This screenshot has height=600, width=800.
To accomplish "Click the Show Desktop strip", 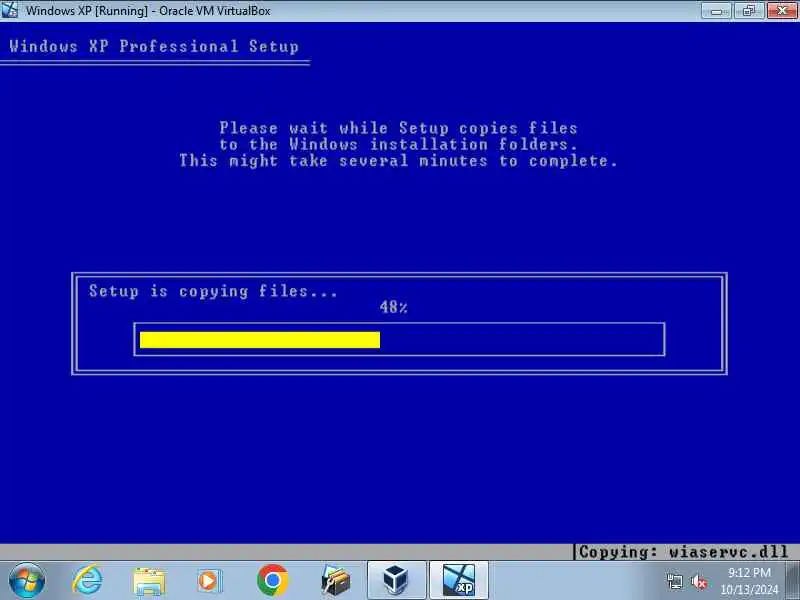I will (793, 581).
